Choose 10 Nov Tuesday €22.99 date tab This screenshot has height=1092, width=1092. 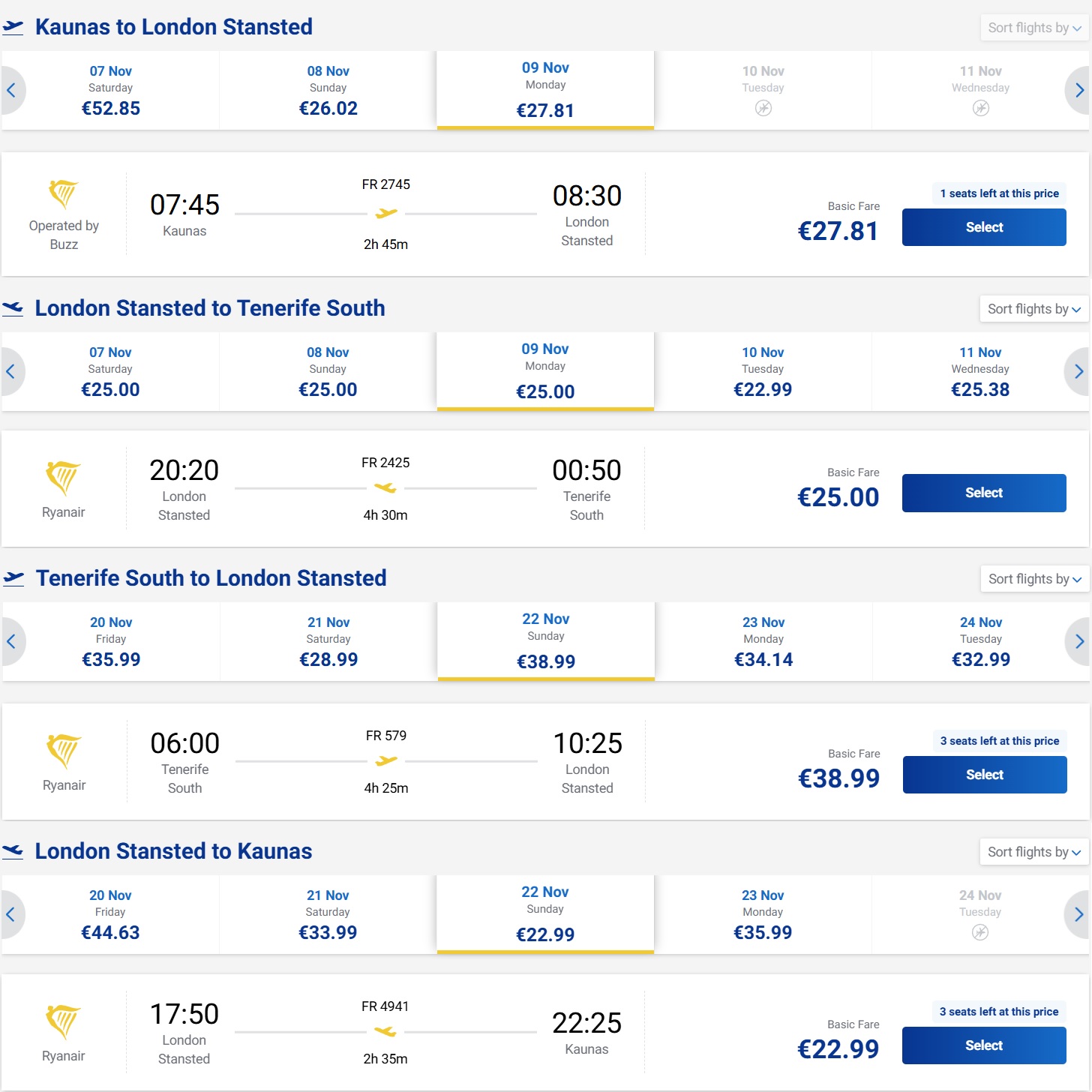coord(763,372)
